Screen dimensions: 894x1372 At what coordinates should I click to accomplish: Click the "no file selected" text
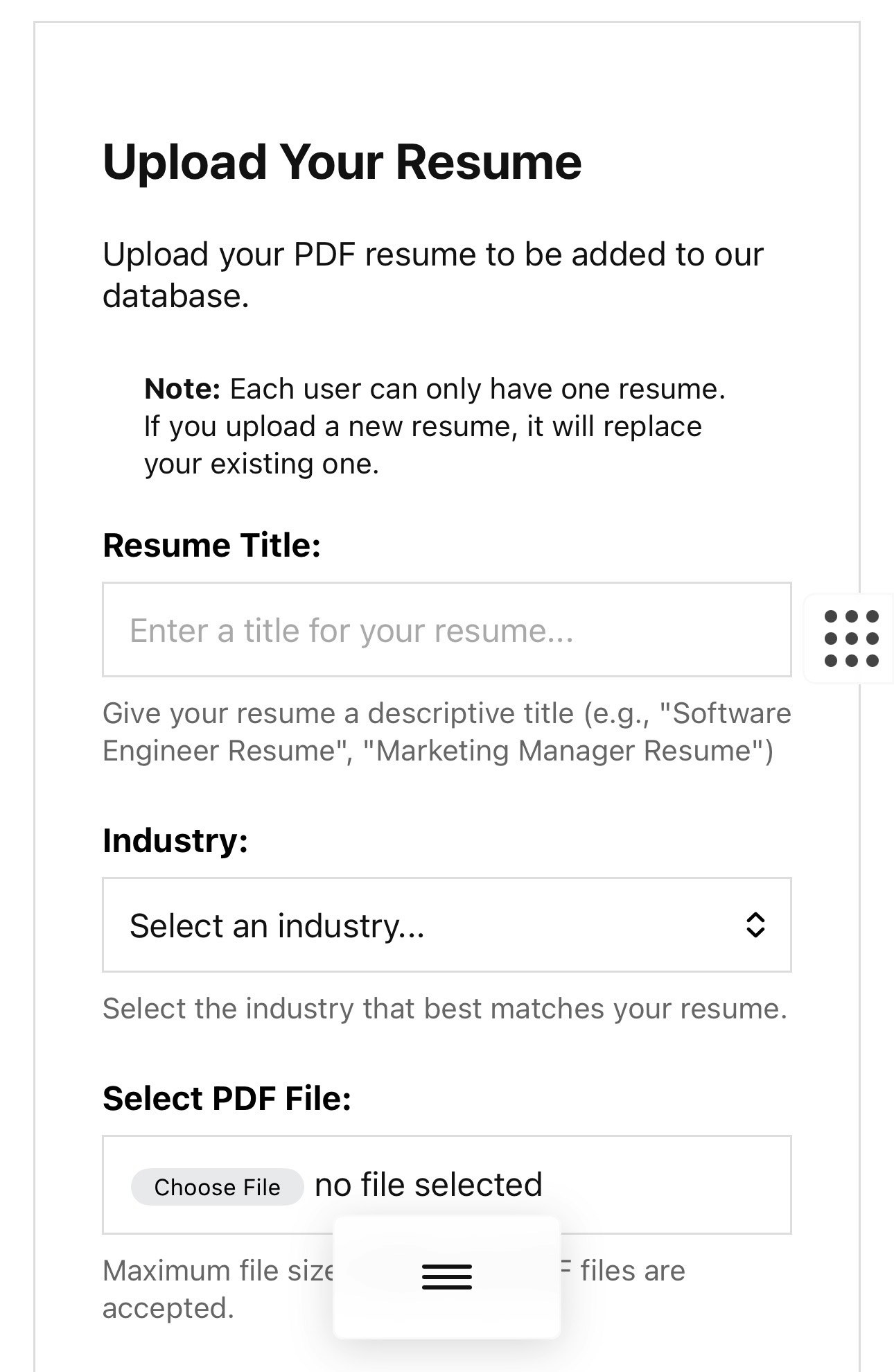[x=428, y=1185]
